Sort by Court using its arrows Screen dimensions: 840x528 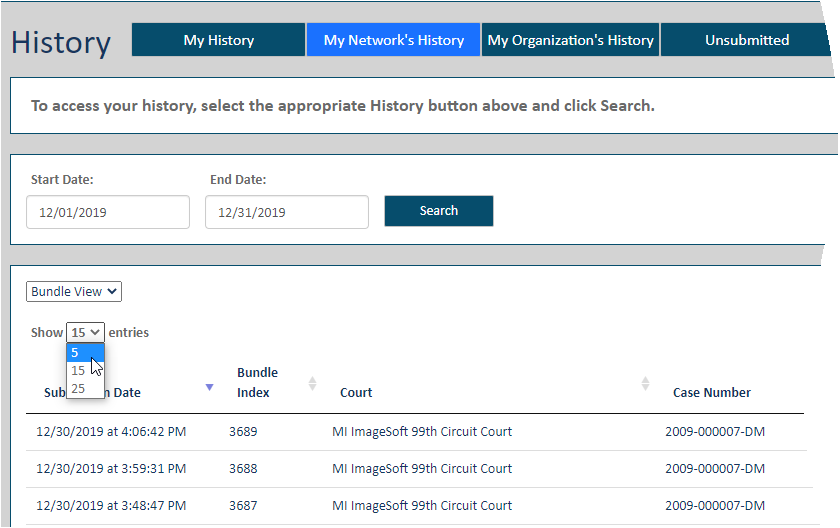[x=646, y=383]
